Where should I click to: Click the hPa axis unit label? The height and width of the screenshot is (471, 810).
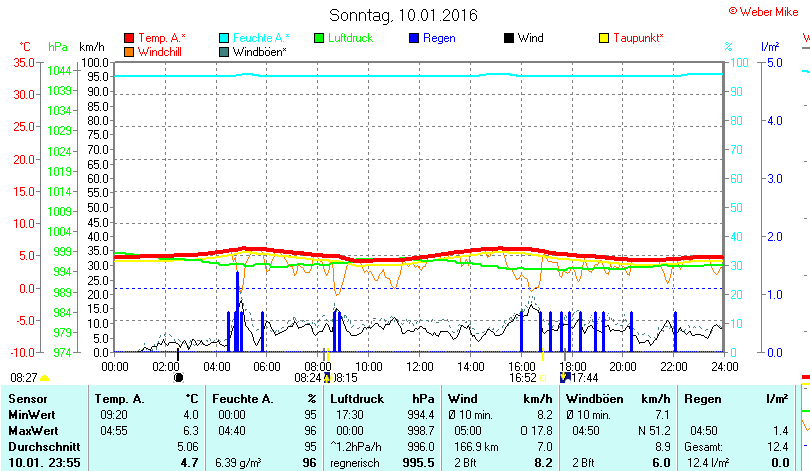pyautogui.click(x=57, y=47)
